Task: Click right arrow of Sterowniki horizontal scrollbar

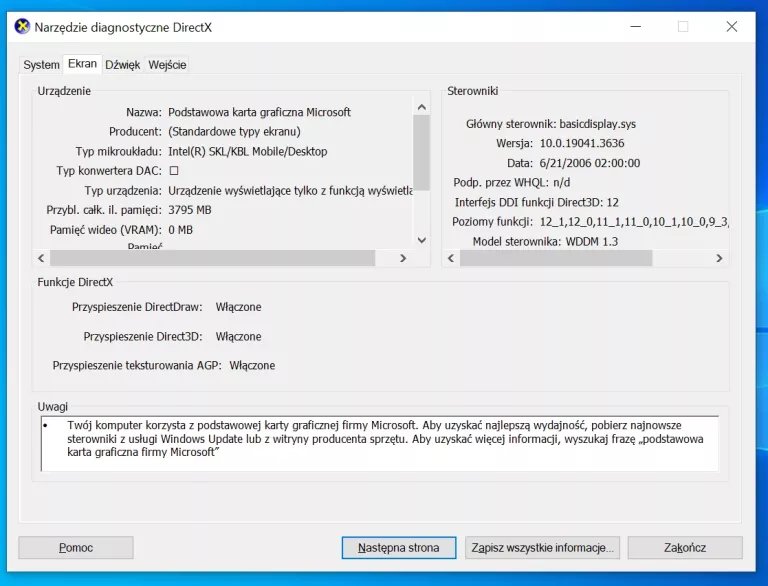Action: pos(719,258)
